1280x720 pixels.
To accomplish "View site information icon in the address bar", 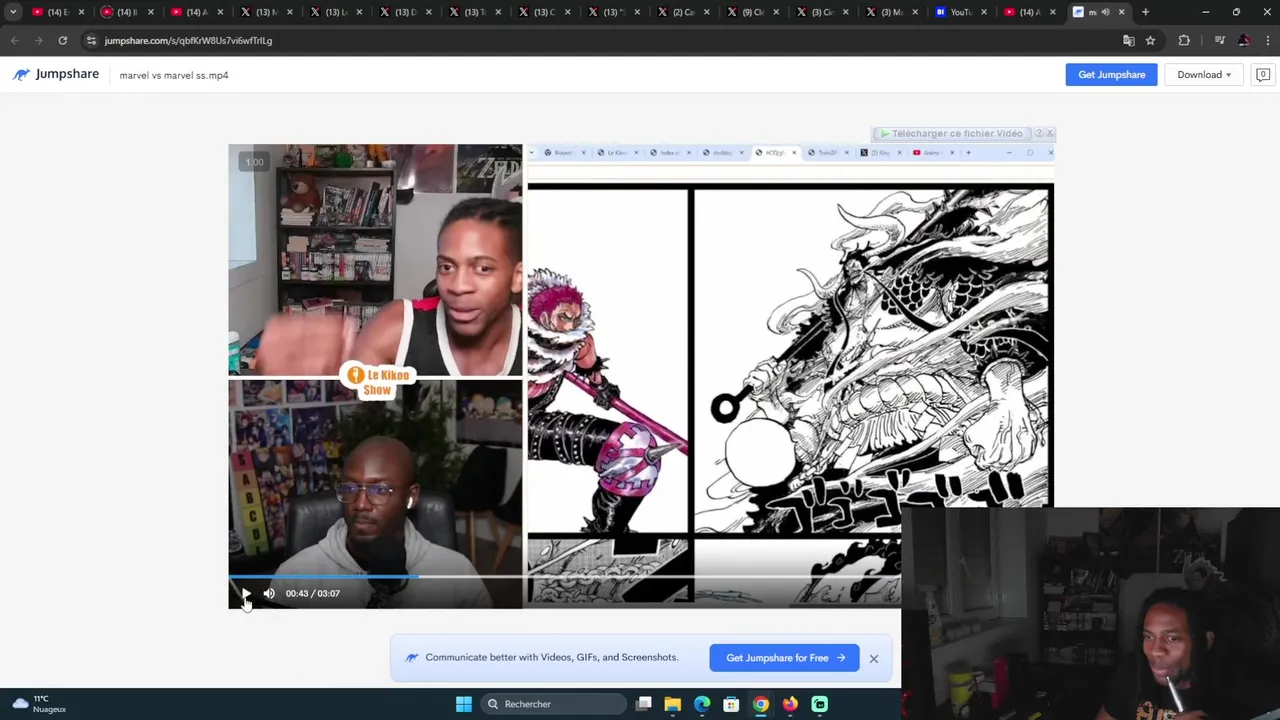I will [91, 40].
